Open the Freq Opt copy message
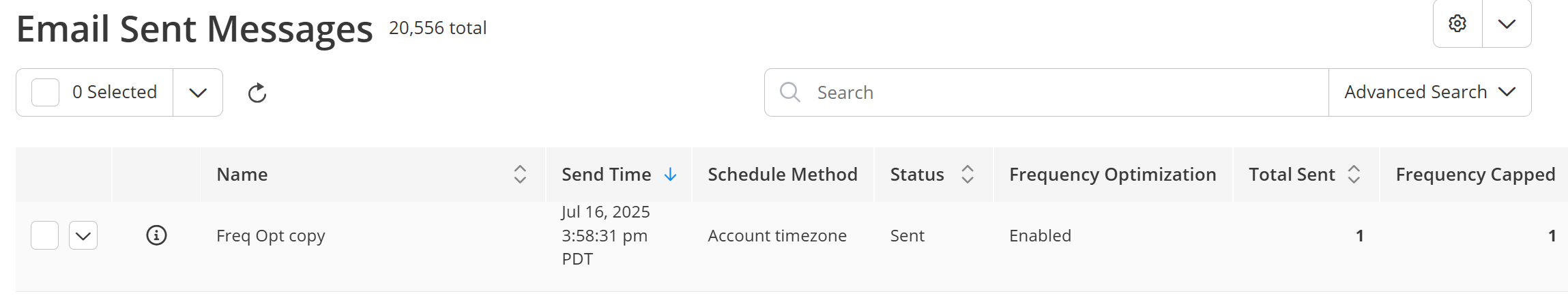Image resolution: width=1568 pixels, height=296 pixels. point(271,236)
